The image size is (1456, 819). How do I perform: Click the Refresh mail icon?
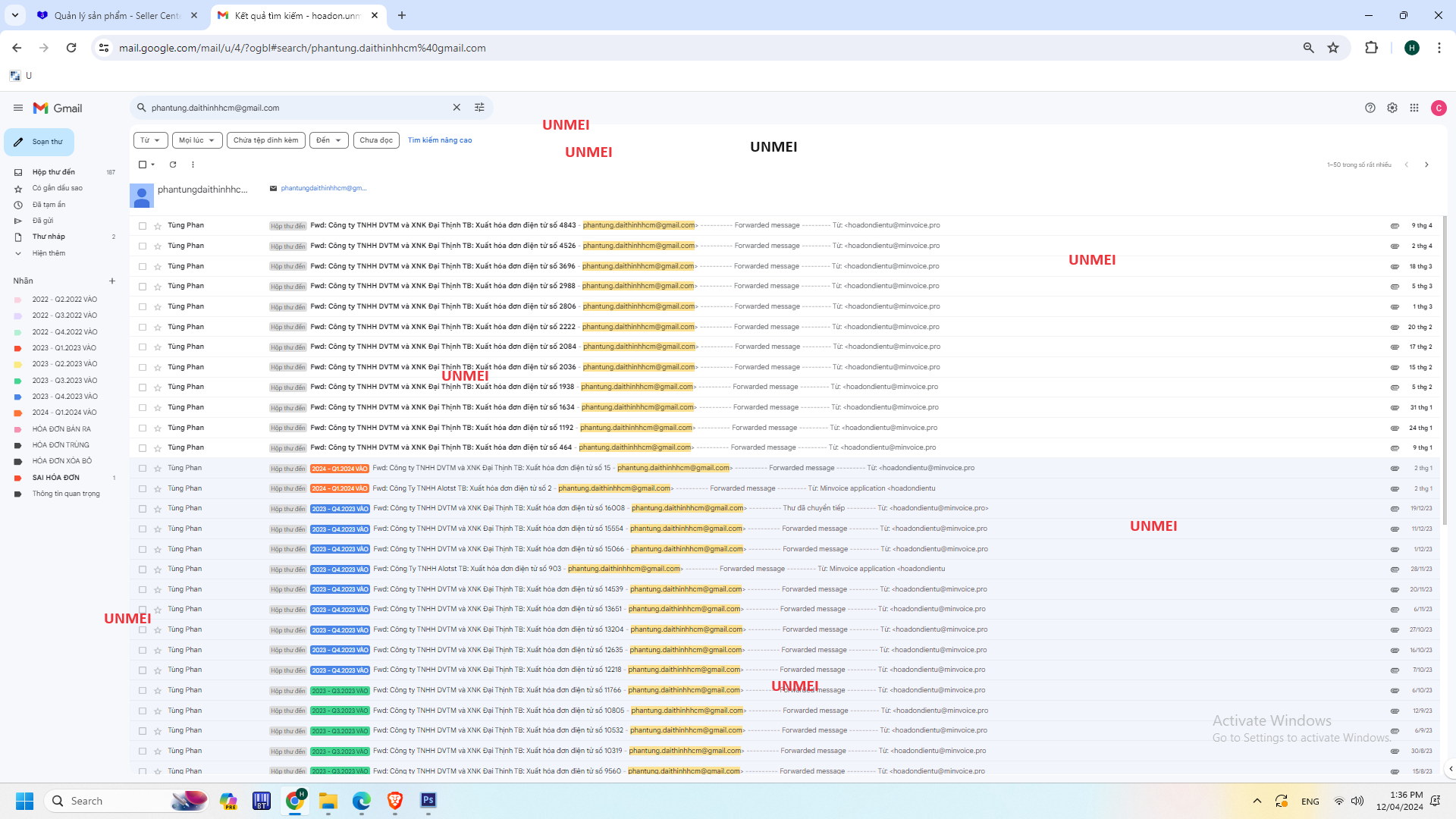coord(173,165)
